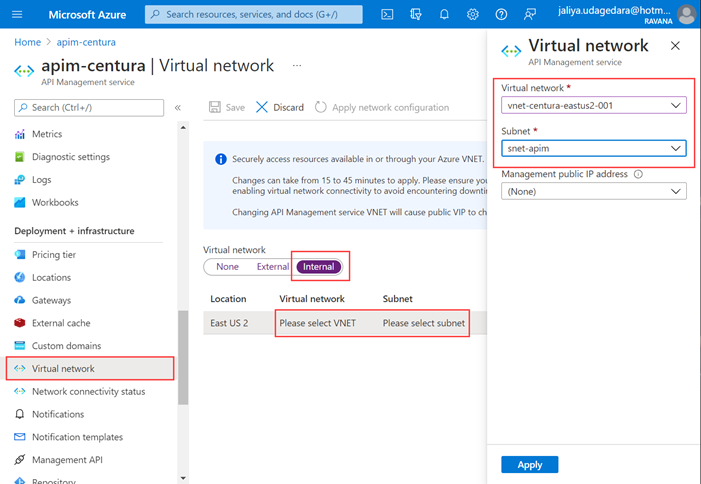Click the Location column header
The height and width of the screenshot is (484, 701).
coord(228,299)
